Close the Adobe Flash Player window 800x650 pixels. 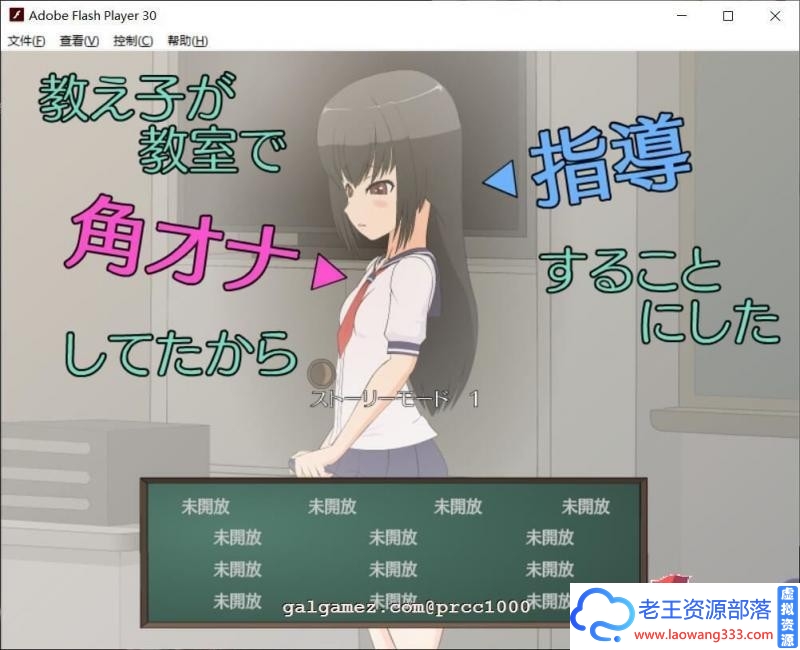775,16
